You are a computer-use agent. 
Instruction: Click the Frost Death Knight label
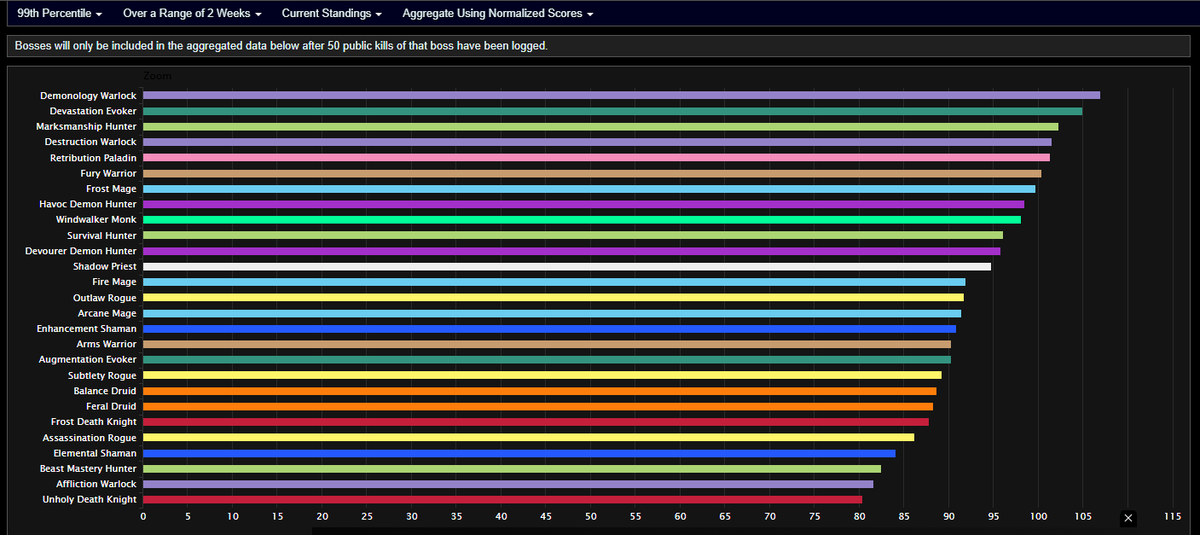tap(93, 421)
